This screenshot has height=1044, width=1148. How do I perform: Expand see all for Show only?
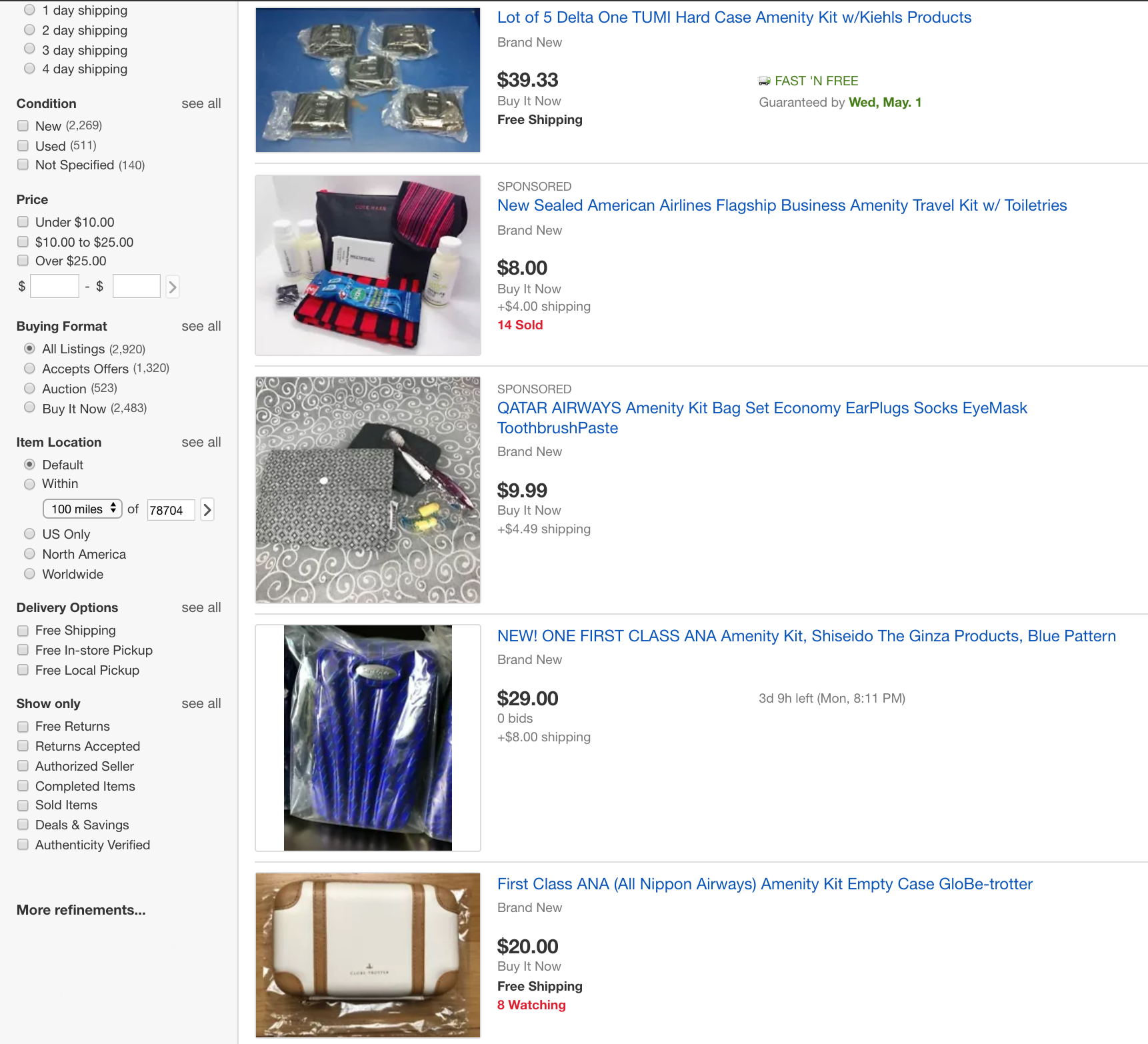tap(201, 703)
